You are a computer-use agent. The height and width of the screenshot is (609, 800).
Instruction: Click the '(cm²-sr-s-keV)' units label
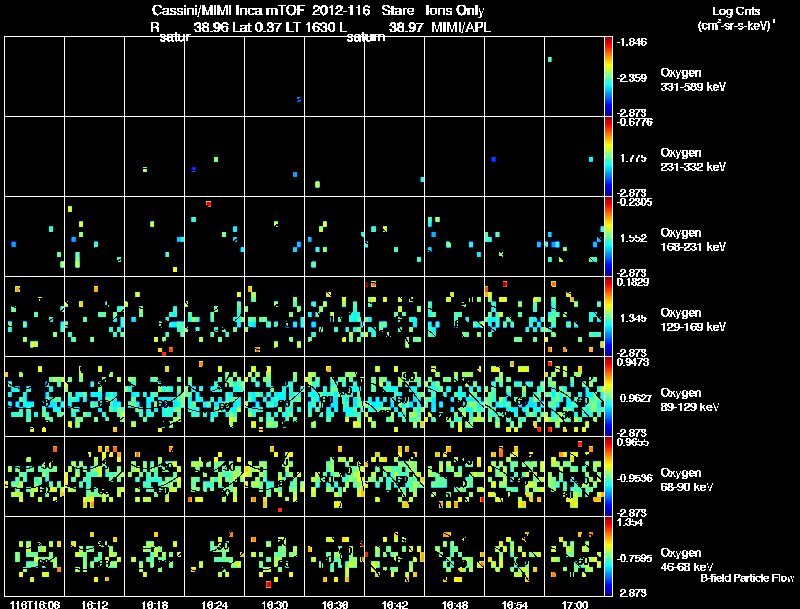(x=736, y=26)
